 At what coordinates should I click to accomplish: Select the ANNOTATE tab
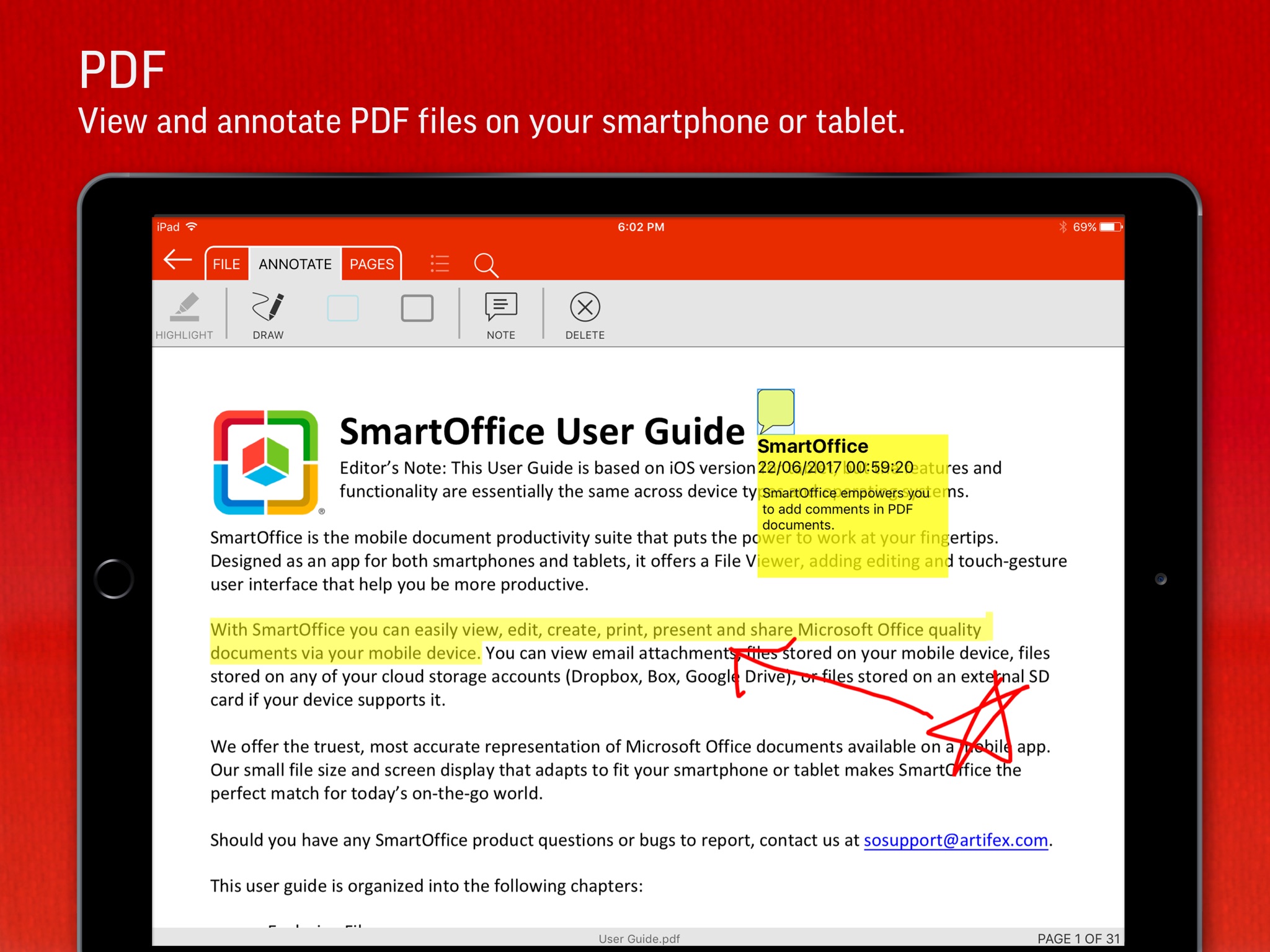pos(295,264)
